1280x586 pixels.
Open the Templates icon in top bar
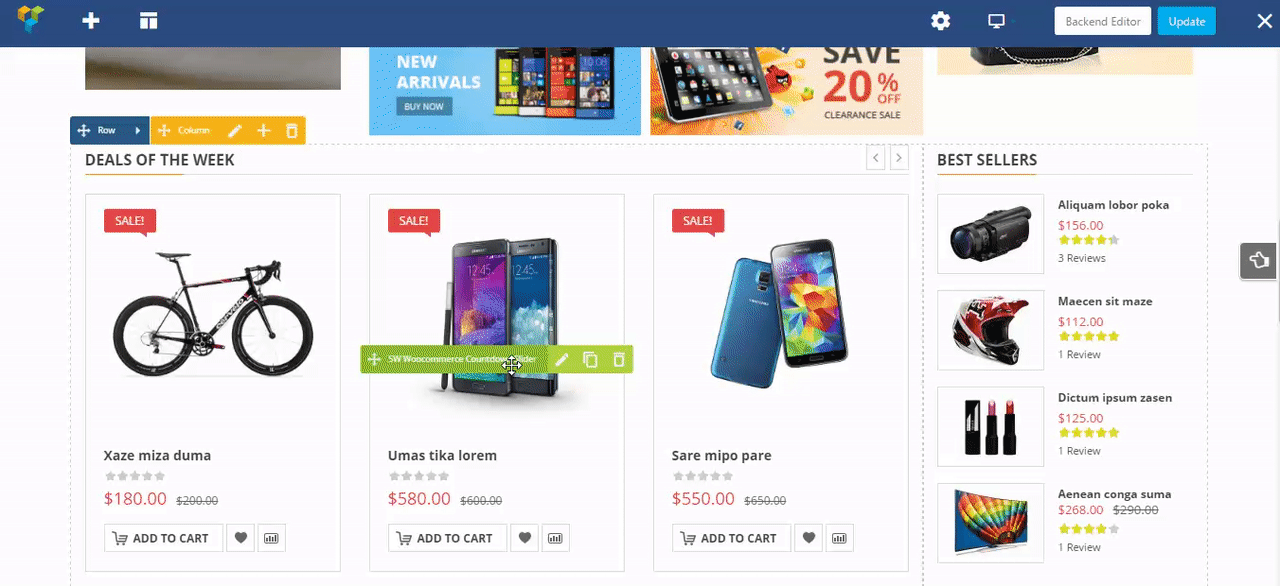point(149,21)
